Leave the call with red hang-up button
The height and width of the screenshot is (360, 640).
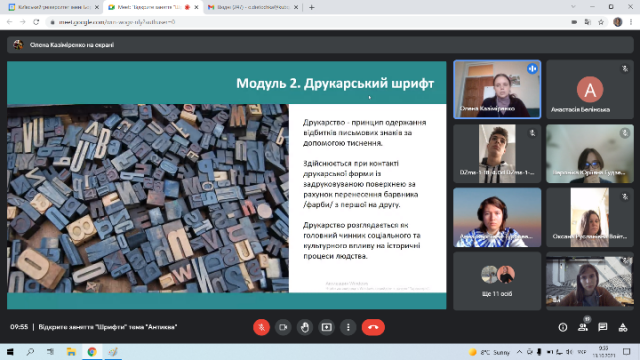[373, 327]
